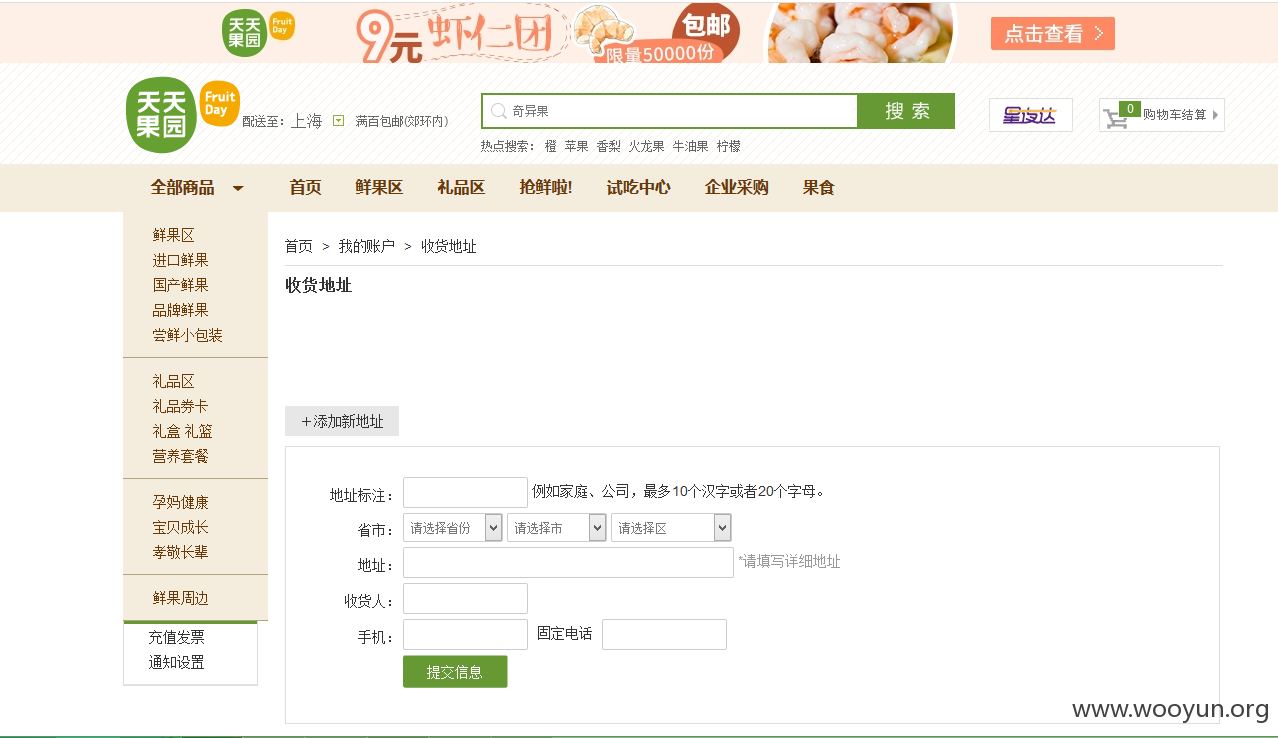
Task: Click 宝贝成长 in left sidebar
Action: 180,527
